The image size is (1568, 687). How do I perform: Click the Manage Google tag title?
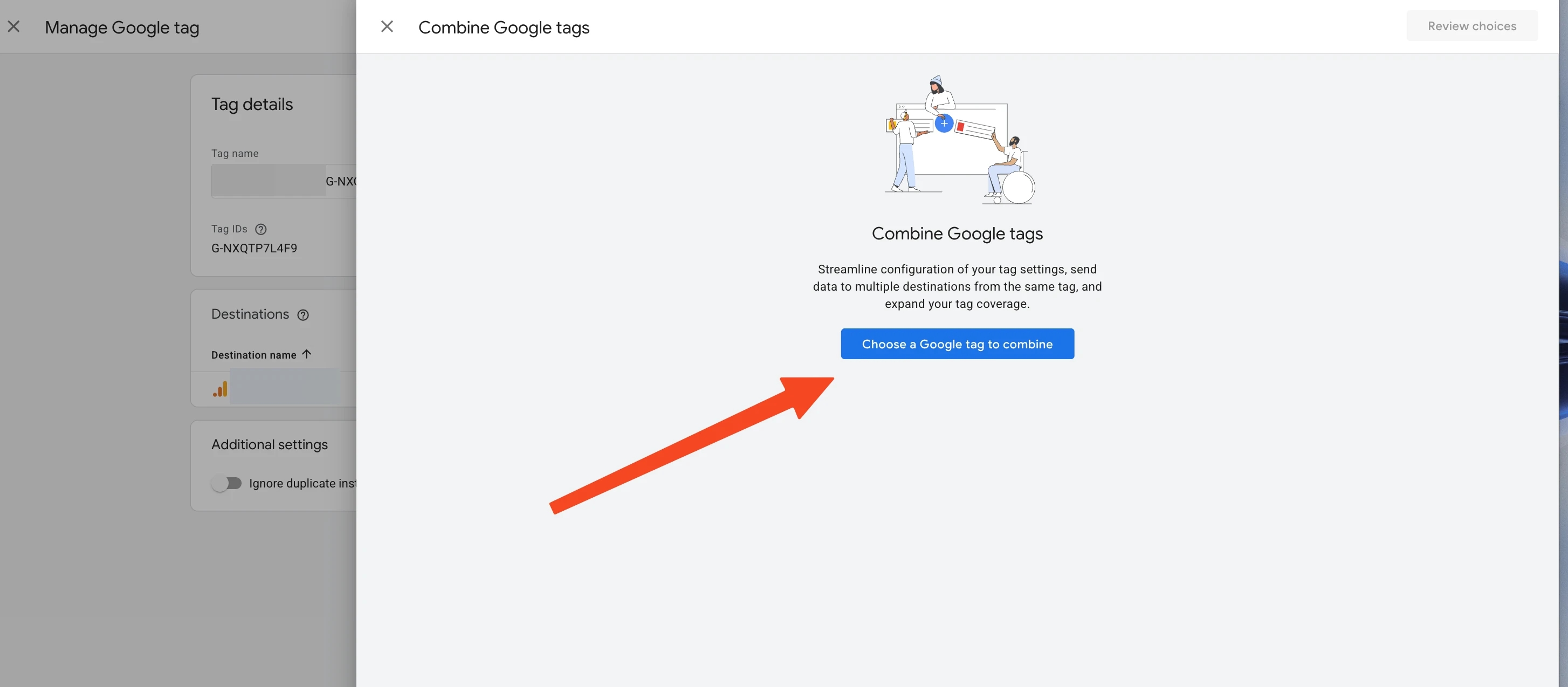(x=122, y=28)
